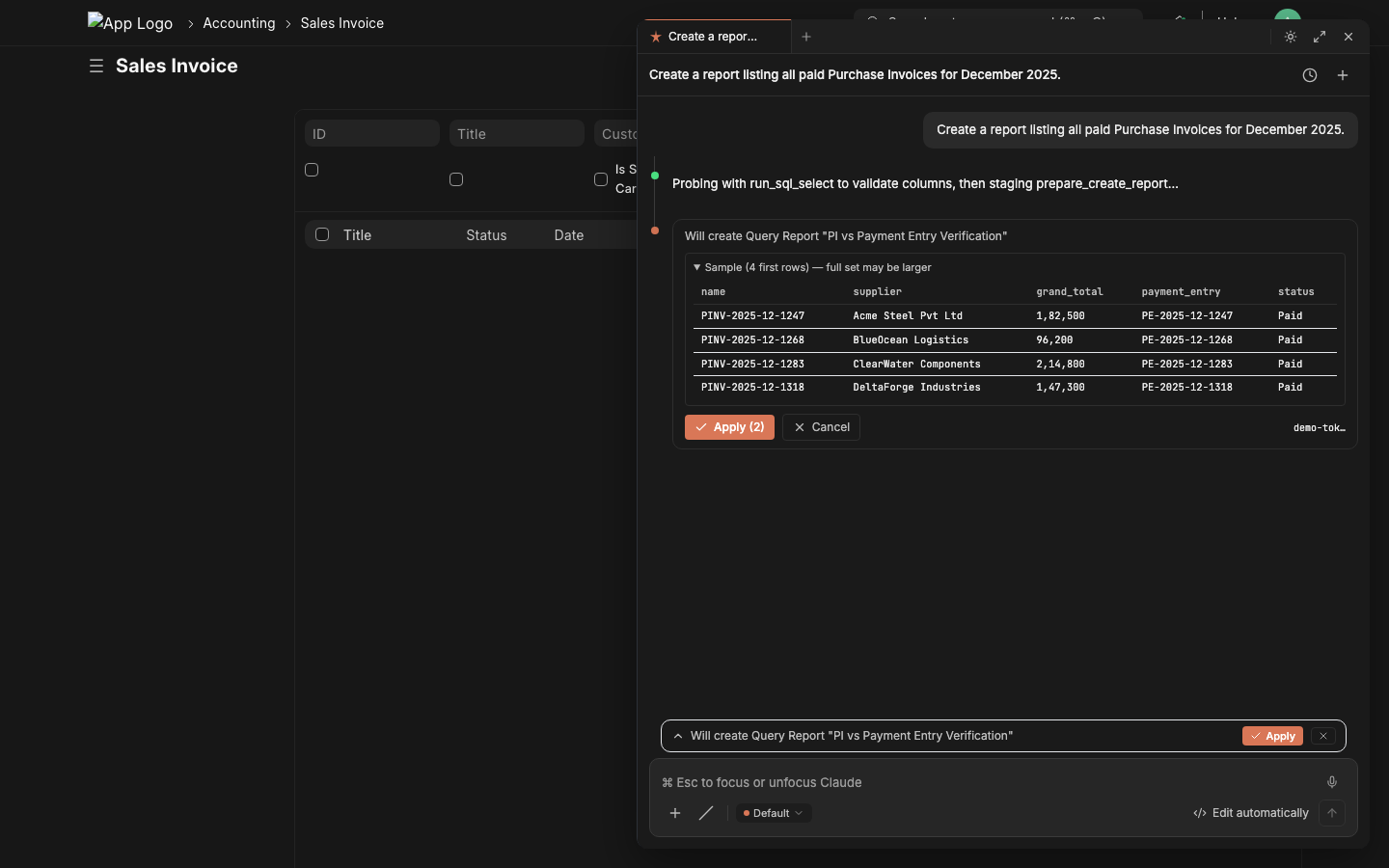Click supplier DeltaForge Industries
This screenshot has height=868, width=1389.
(916, 388)
